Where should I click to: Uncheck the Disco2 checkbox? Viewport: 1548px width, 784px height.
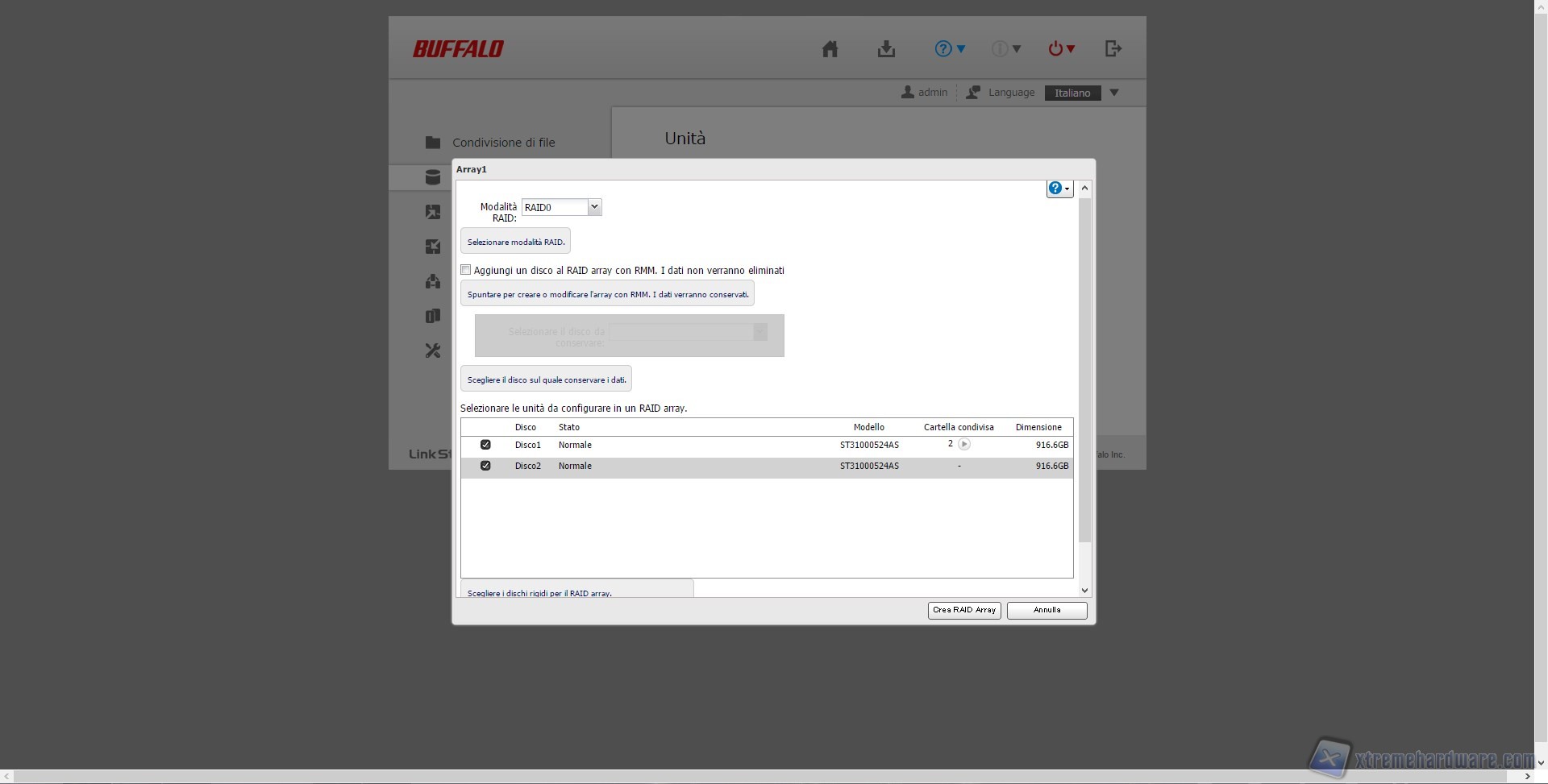tap(485, 466)
